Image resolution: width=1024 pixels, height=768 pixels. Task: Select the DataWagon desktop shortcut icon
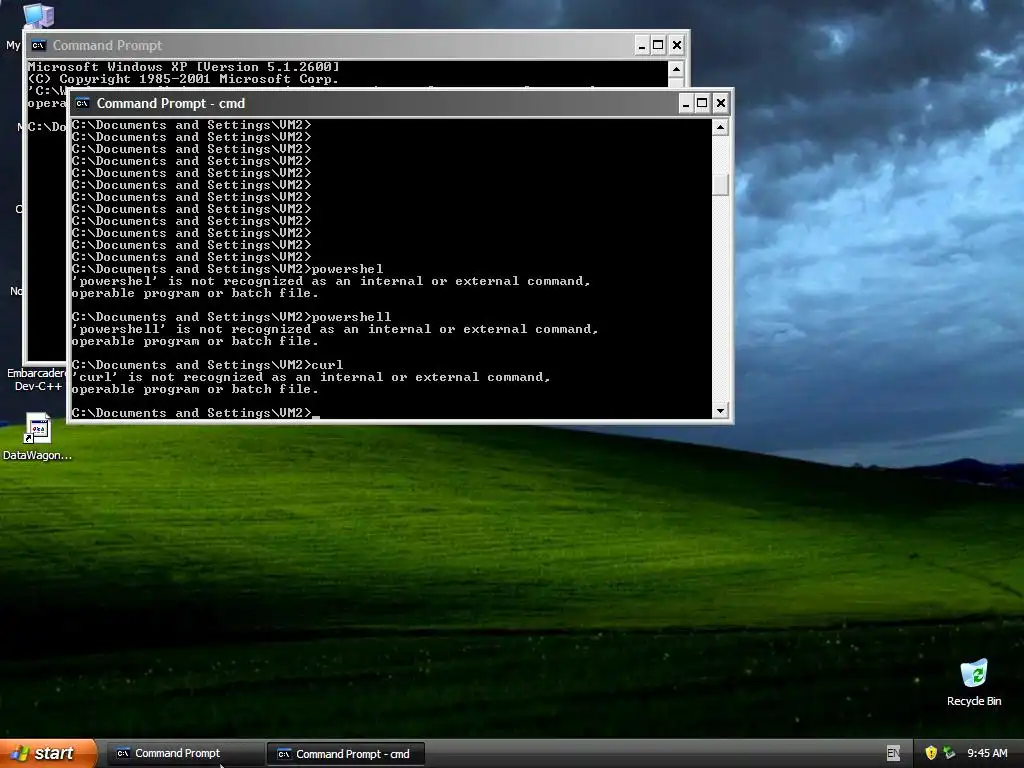click(37, 436)
